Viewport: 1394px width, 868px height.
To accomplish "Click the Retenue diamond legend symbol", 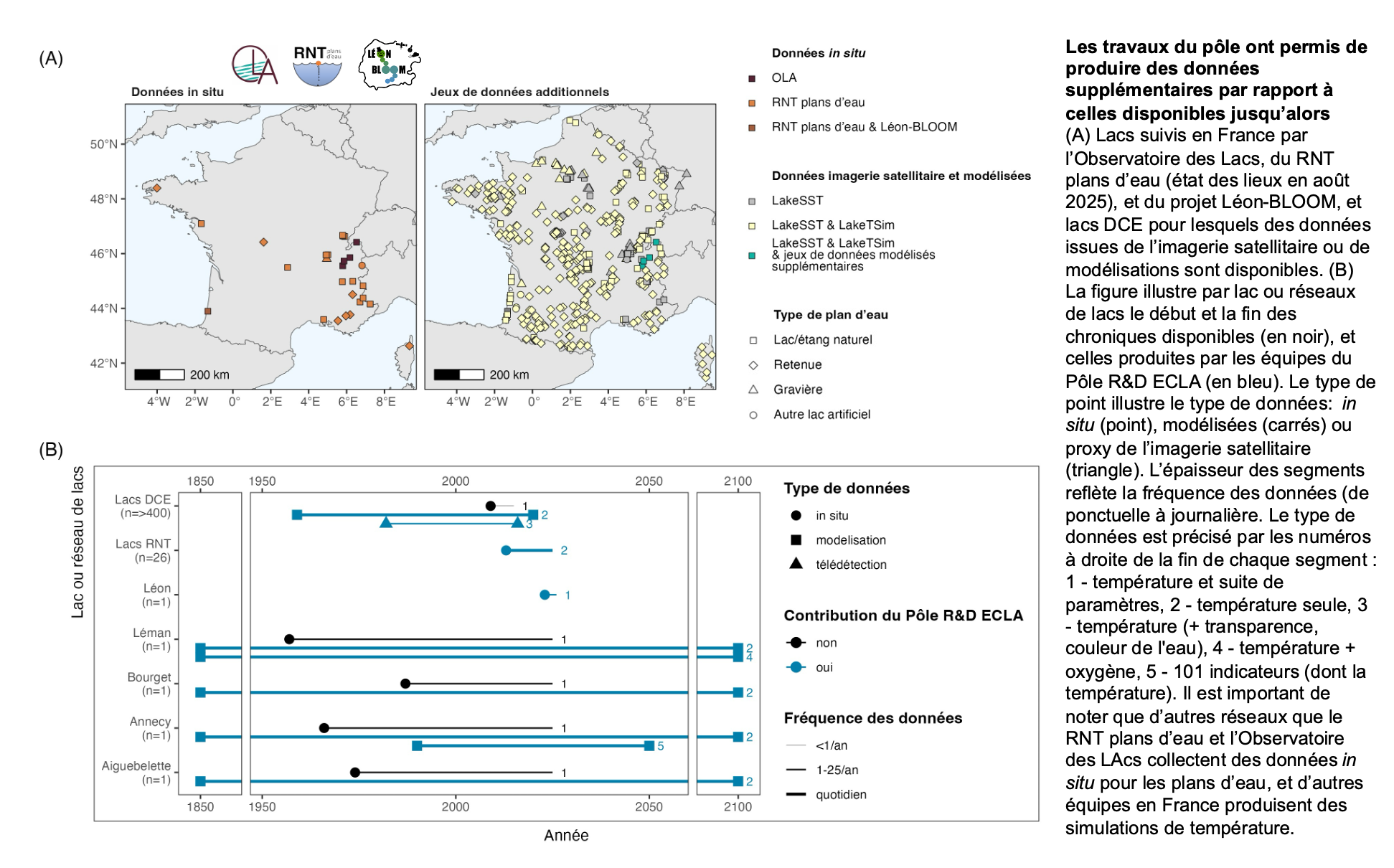I will pyautogui.click(x=753, y=365).
